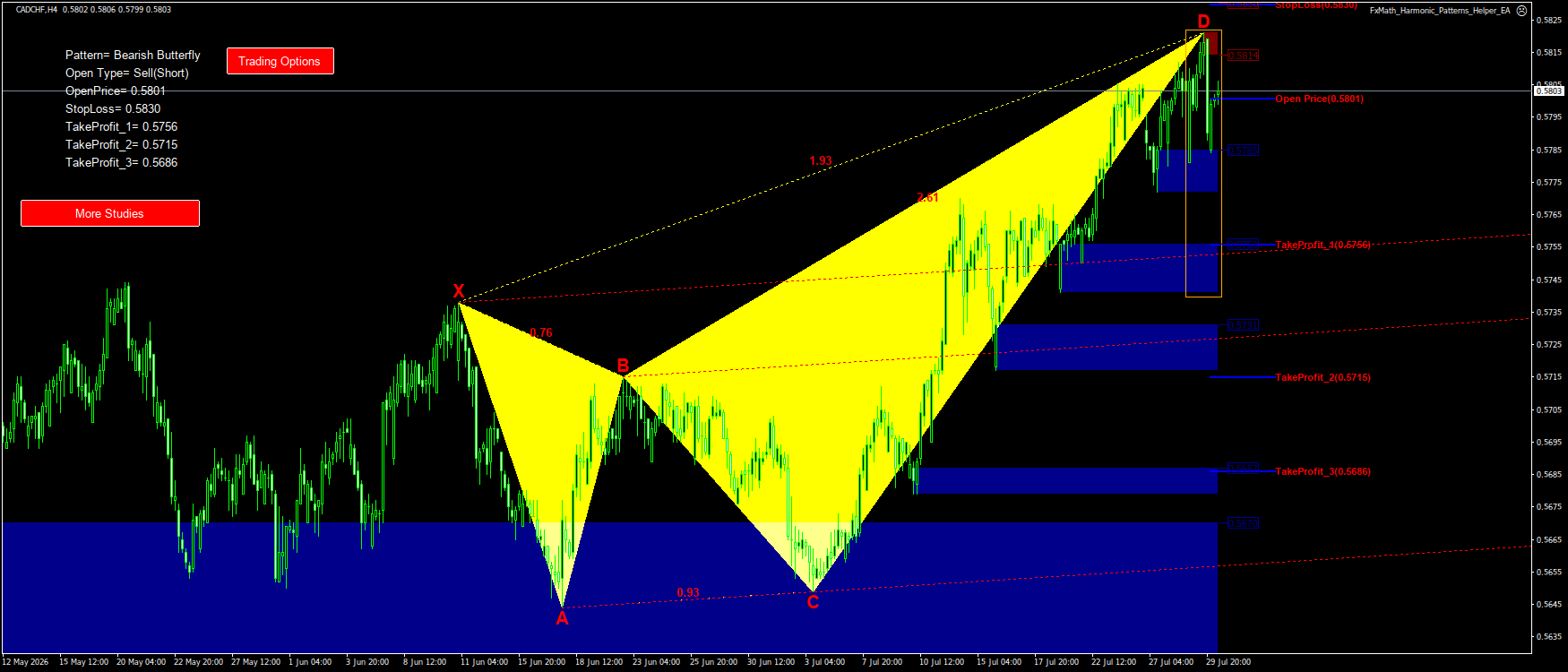
Task: Click the 0.76 XB ratio label
Action: [541, 332]
